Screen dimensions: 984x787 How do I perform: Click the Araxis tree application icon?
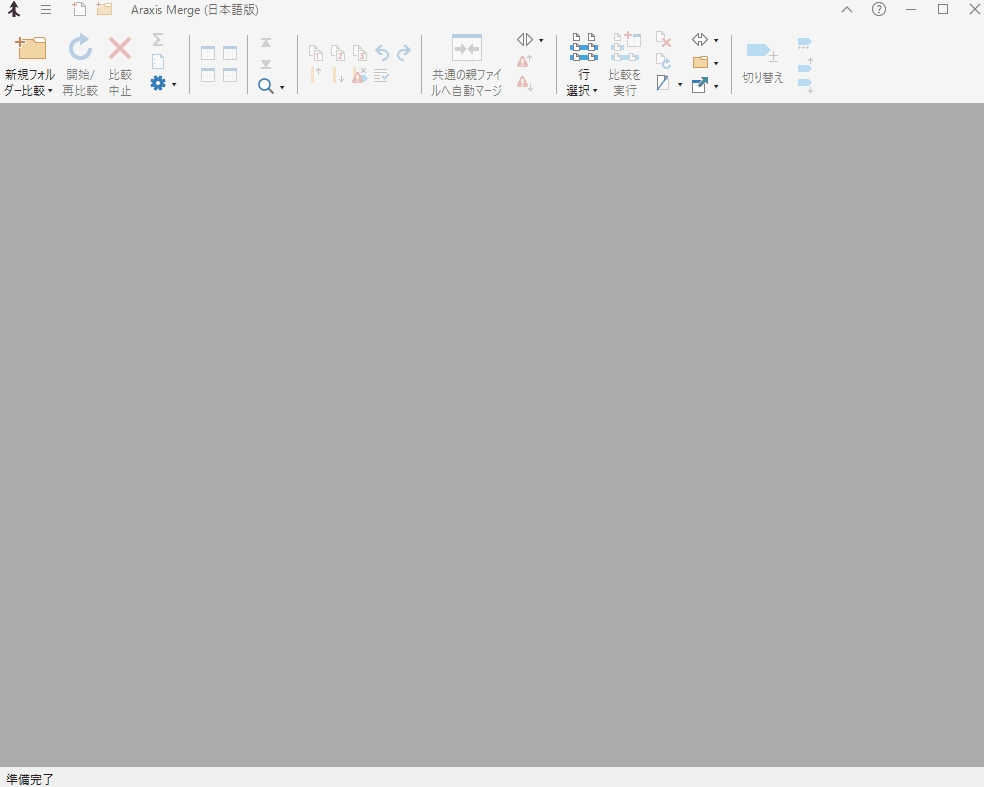14,9
